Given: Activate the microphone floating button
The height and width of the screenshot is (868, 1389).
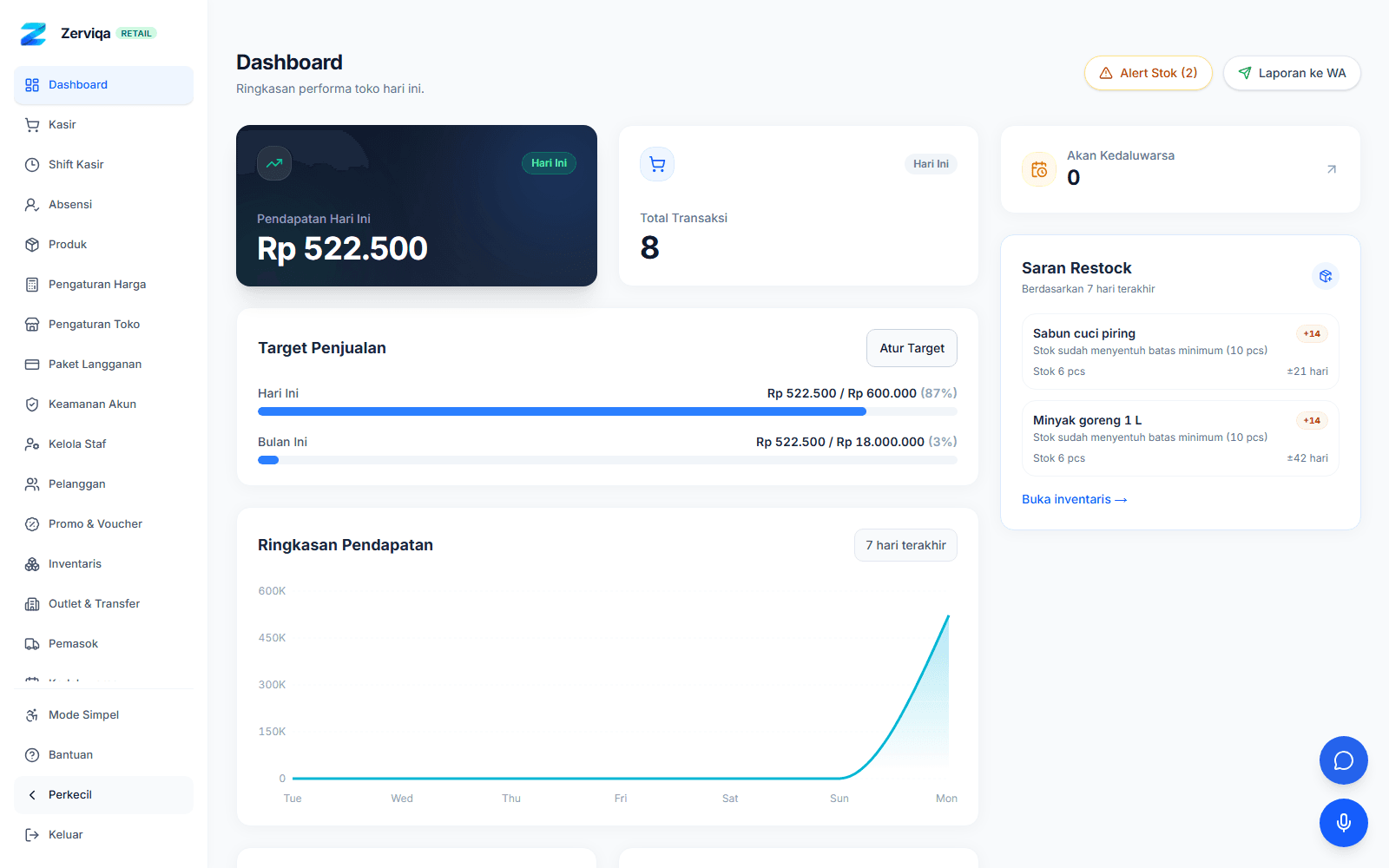Looking at the screenshot, I should 1343,823.
